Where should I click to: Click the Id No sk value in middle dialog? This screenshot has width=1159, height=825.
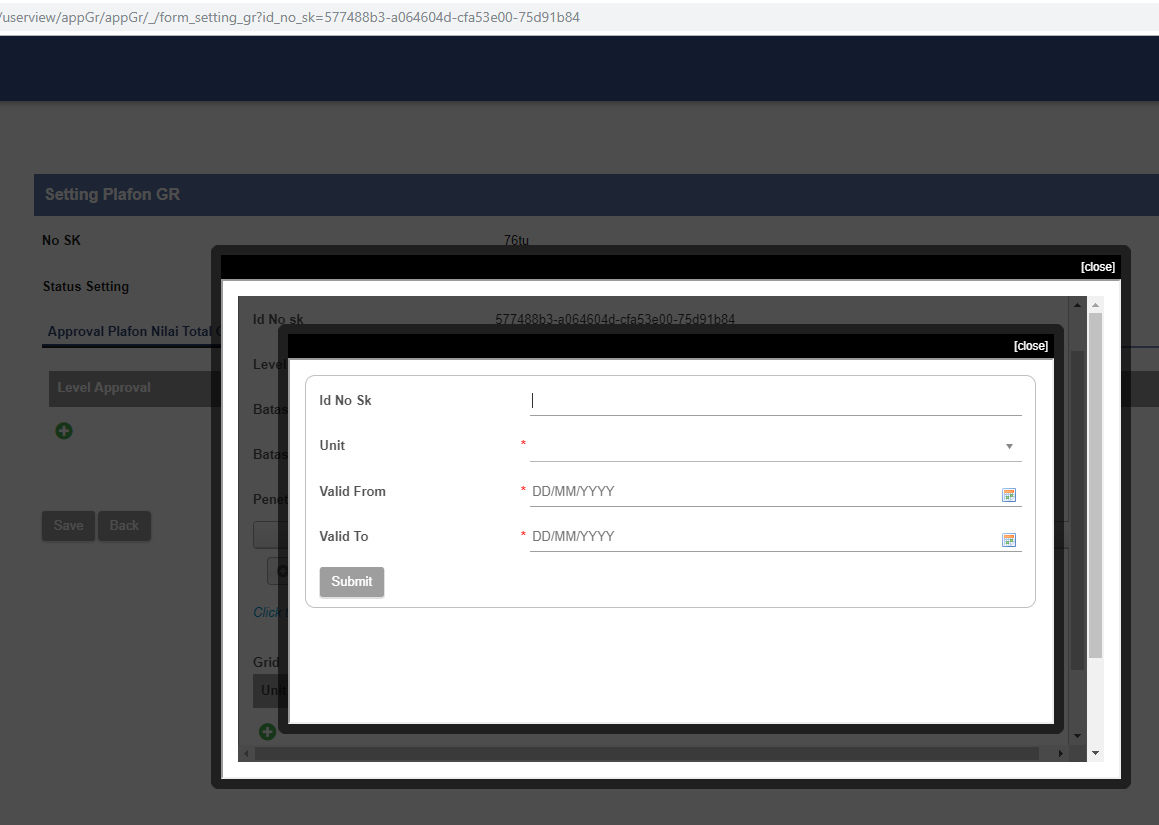tap(615, 319)
